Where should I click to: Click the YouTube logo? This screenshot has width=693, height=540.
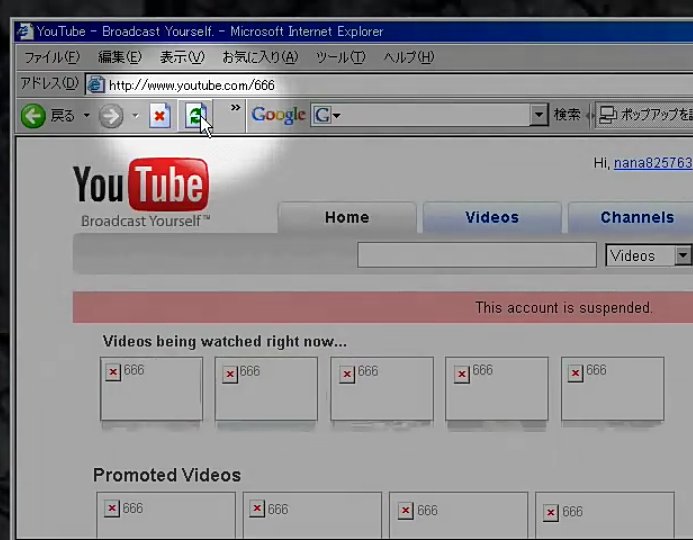[141, 184]
